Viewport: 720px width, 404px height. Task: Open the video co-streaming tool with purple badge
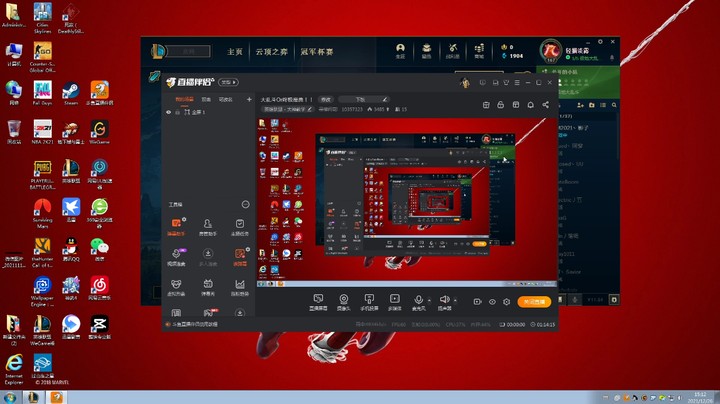176,257
